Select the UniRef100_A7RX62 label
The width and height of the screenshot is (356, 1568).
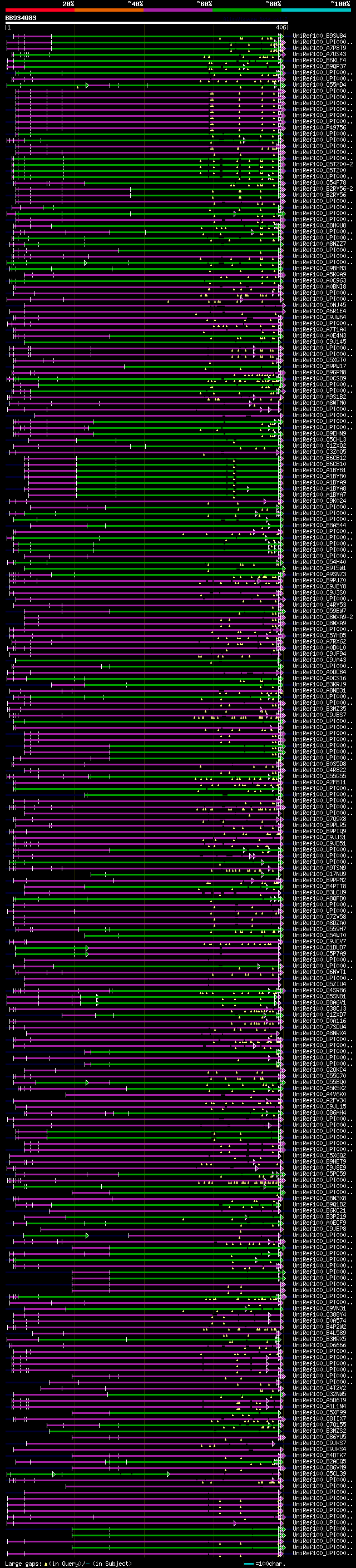pyautogui.click(x=319, y=641)
